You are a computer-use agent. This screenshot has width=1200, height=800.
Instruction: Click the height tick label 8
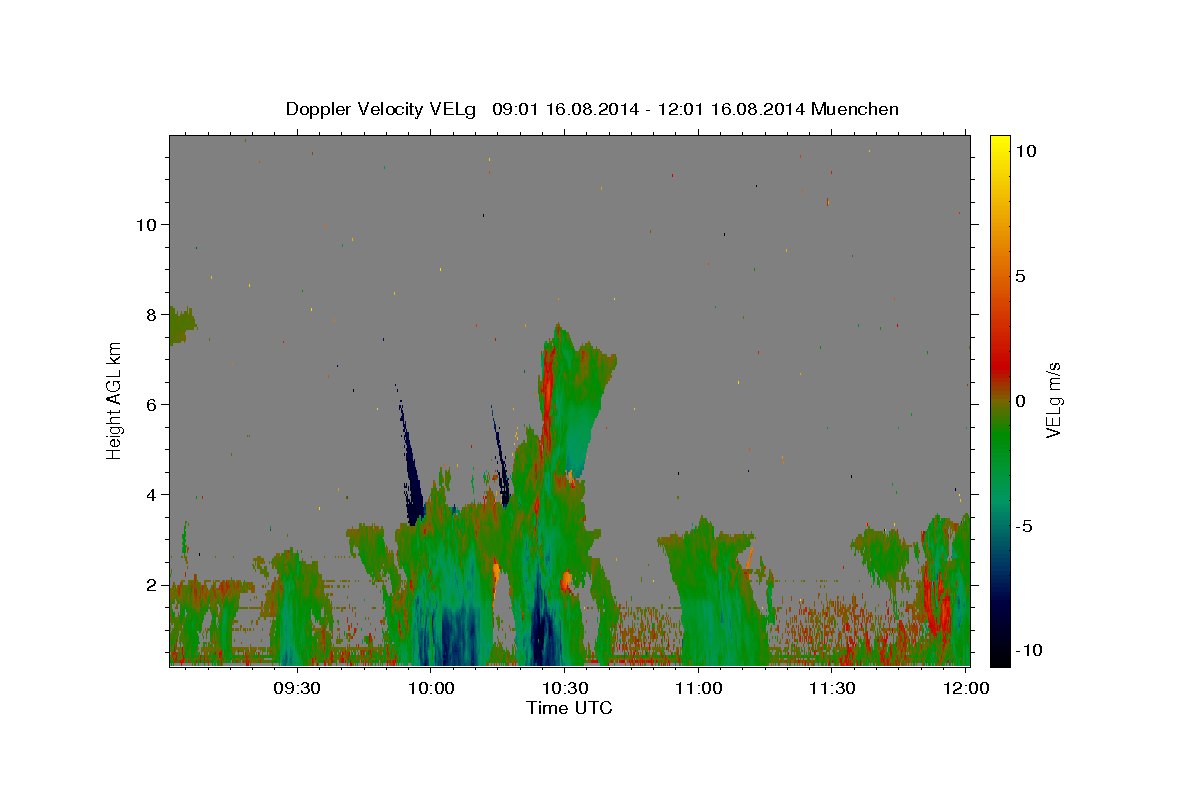152,314
